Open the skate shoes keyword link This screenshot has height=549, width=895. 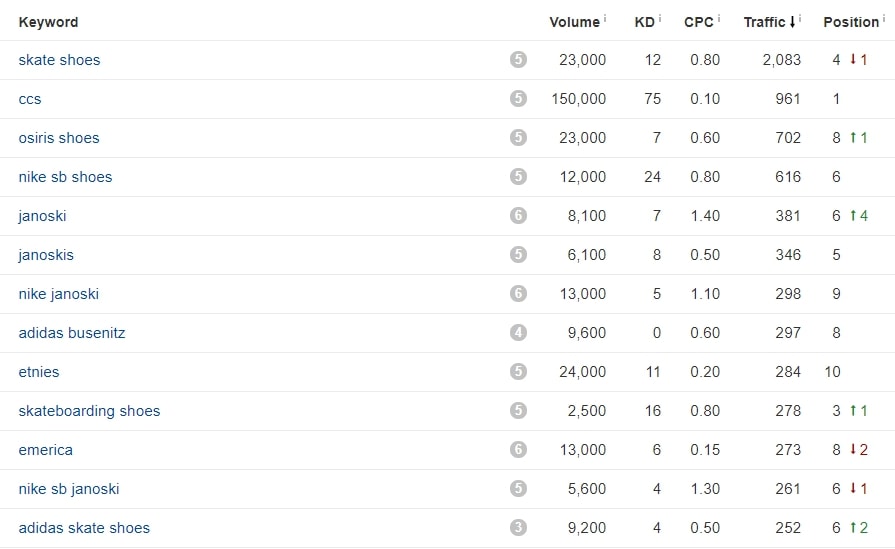[x=59, y=60]
